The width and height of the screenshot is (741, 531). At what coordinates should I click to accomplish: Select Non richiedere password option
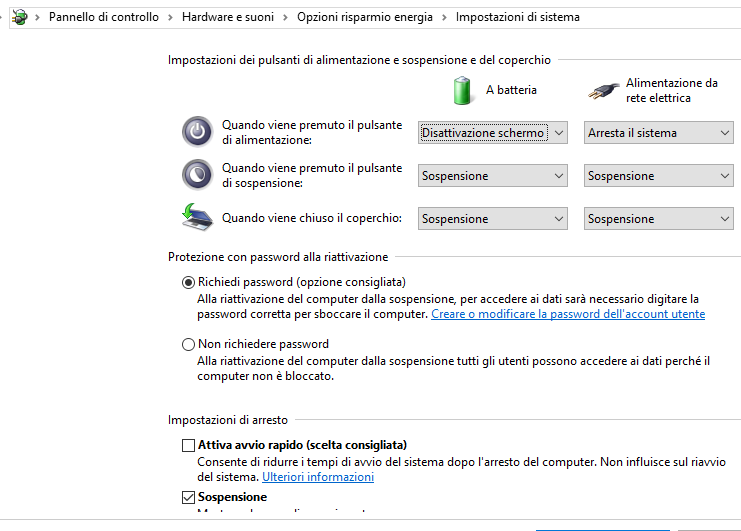click(x=188, y=344)
